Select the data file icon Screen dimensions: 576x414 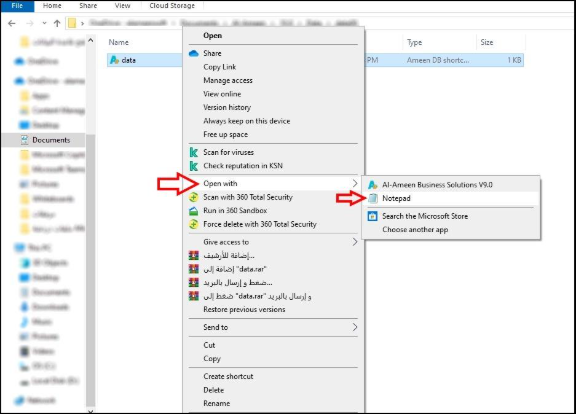(115, 60)
